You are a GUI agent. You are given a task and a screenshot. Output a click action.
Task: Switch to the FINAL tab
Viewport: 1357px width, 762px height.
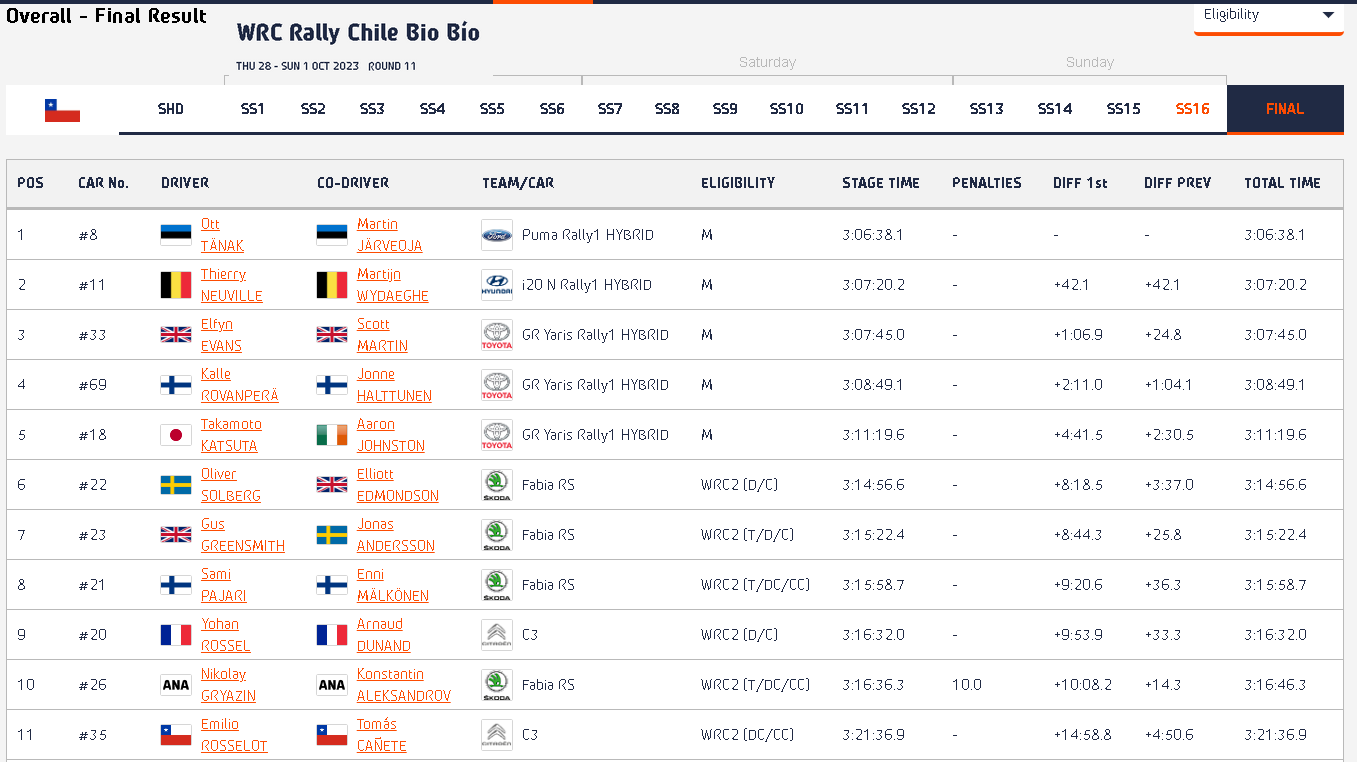coord(1285,109)
